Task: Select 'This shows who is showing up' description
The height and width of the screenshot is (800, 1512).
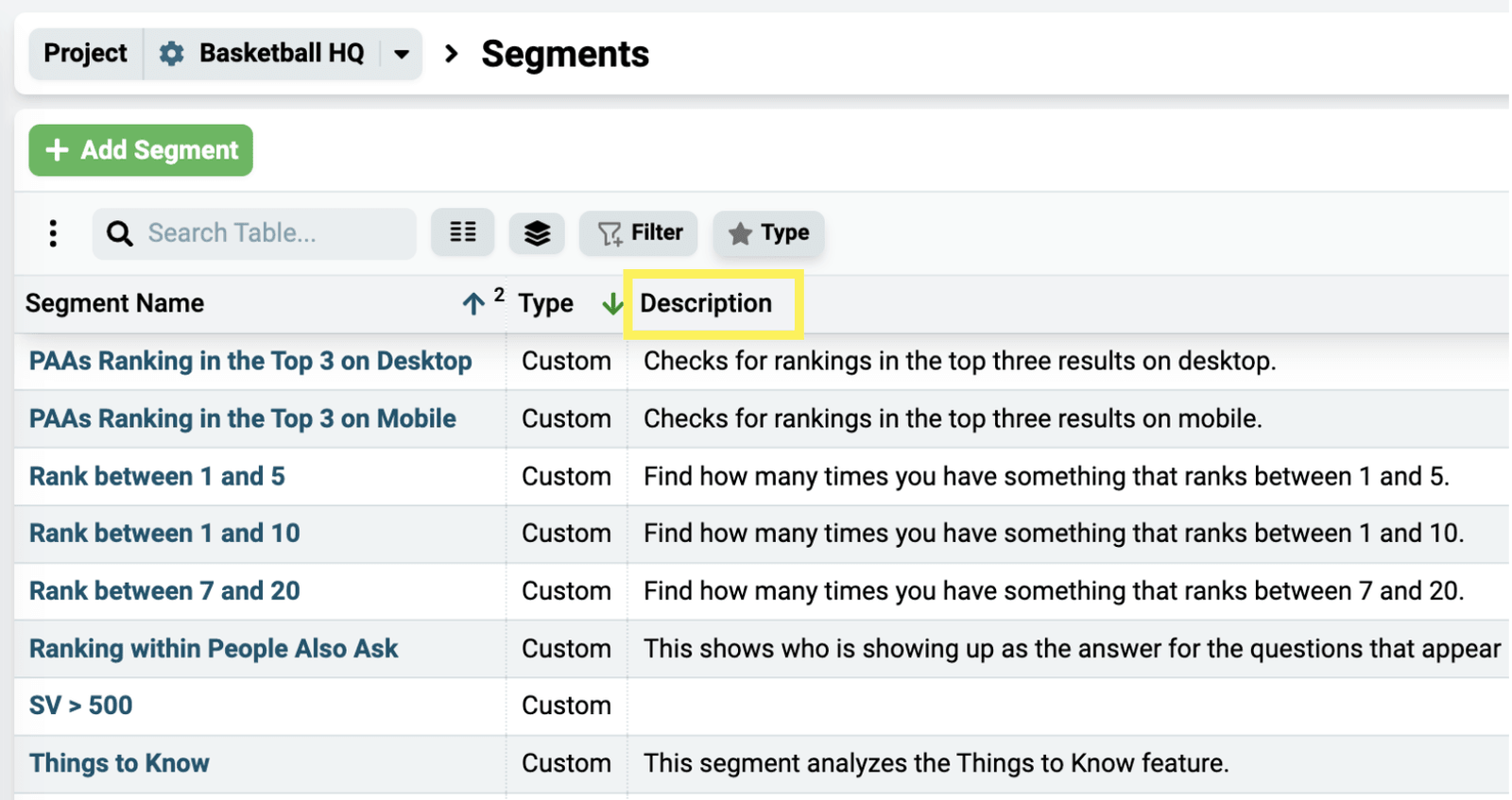Action: [x=1072, y=648]
